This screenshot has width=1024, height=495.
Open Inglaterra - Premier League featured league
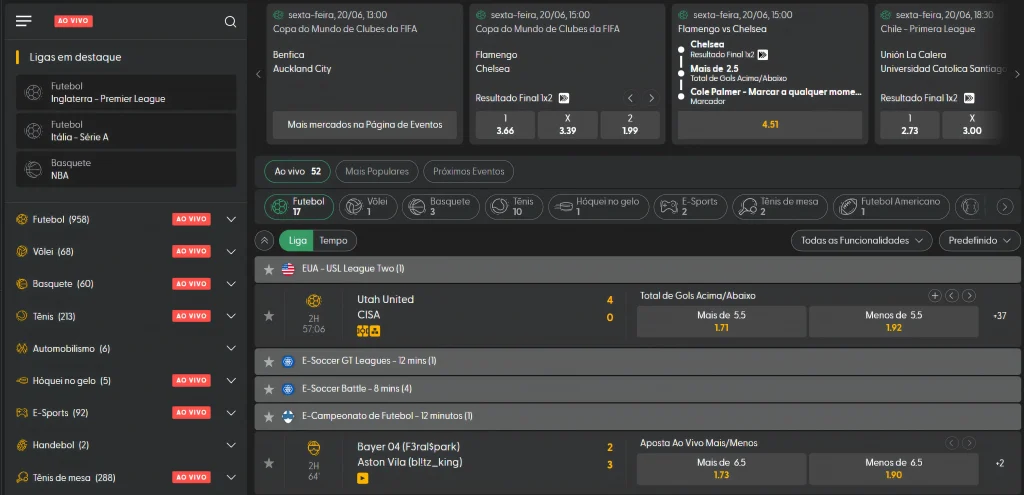(x=126, y=93)
